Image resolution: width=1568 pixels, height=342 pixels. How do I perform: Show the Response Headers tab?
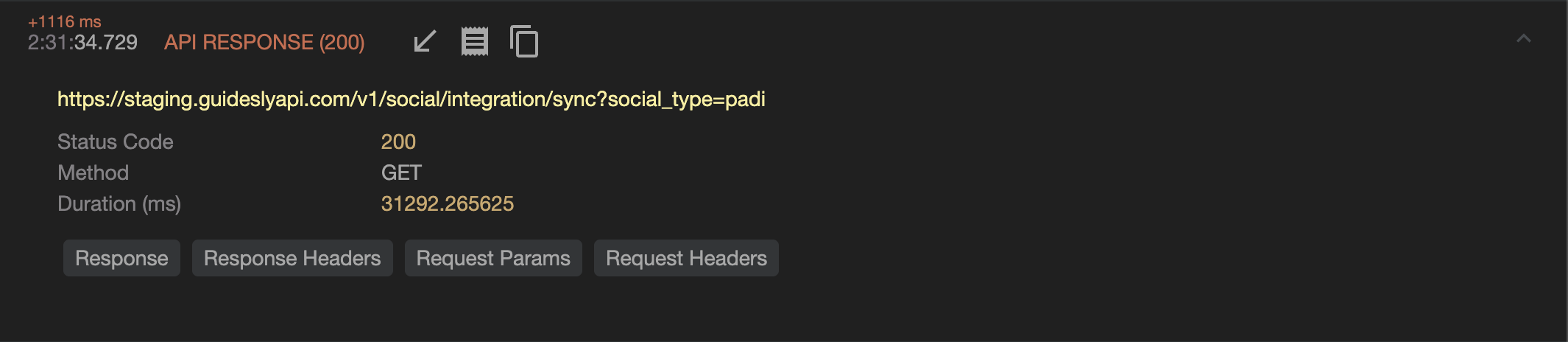tap(292, 258)
